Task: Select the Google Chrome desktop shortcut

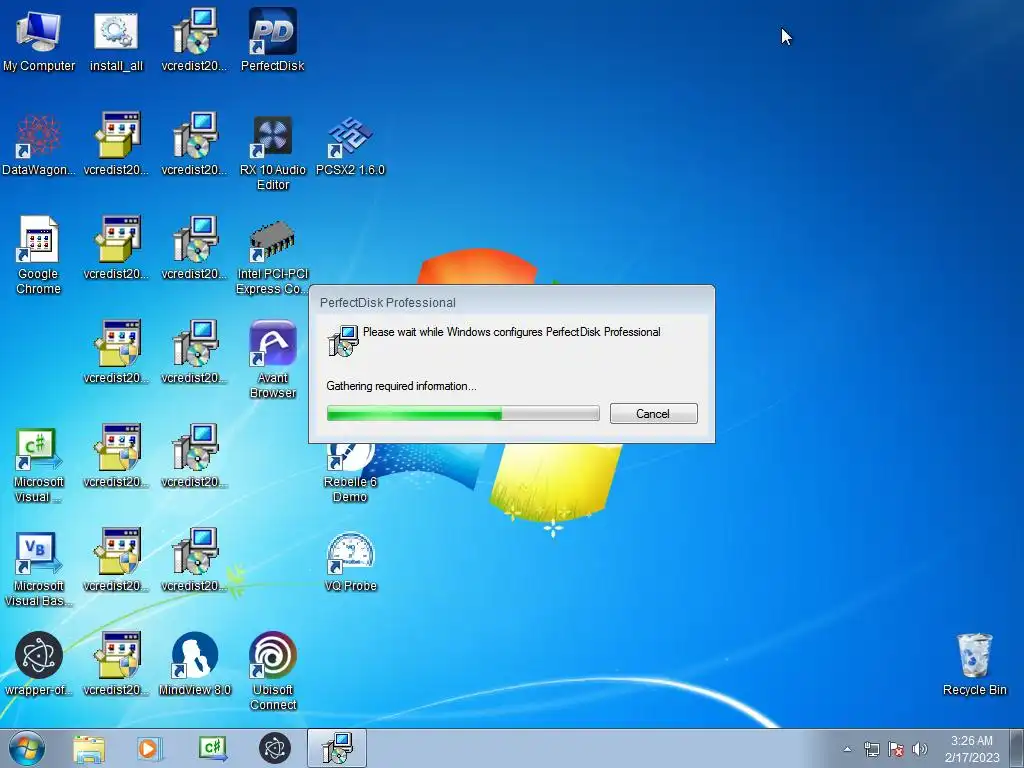Action: (39, 255)
